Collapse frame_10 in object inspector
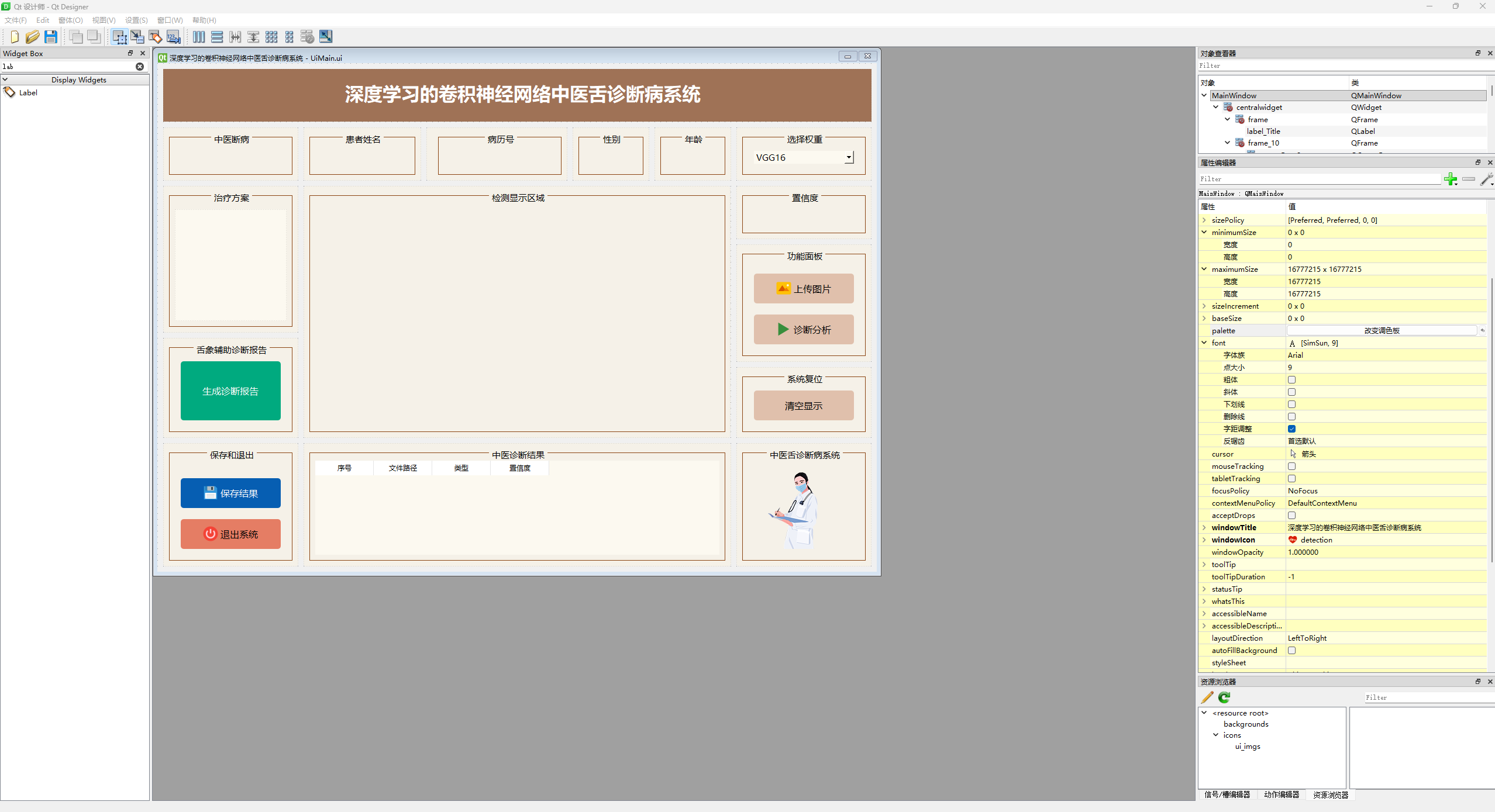Viewport: 1495px width, 812px height. (x=1227, y=143)
